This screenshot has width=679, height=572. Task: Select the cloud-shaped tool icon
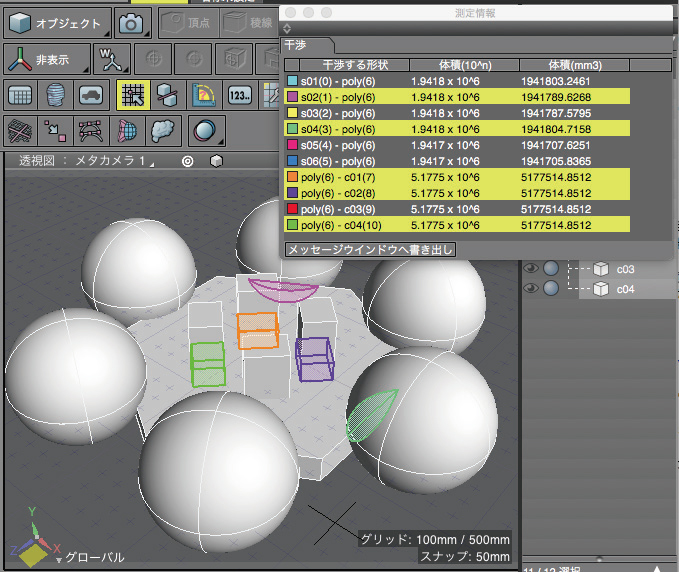164,130
